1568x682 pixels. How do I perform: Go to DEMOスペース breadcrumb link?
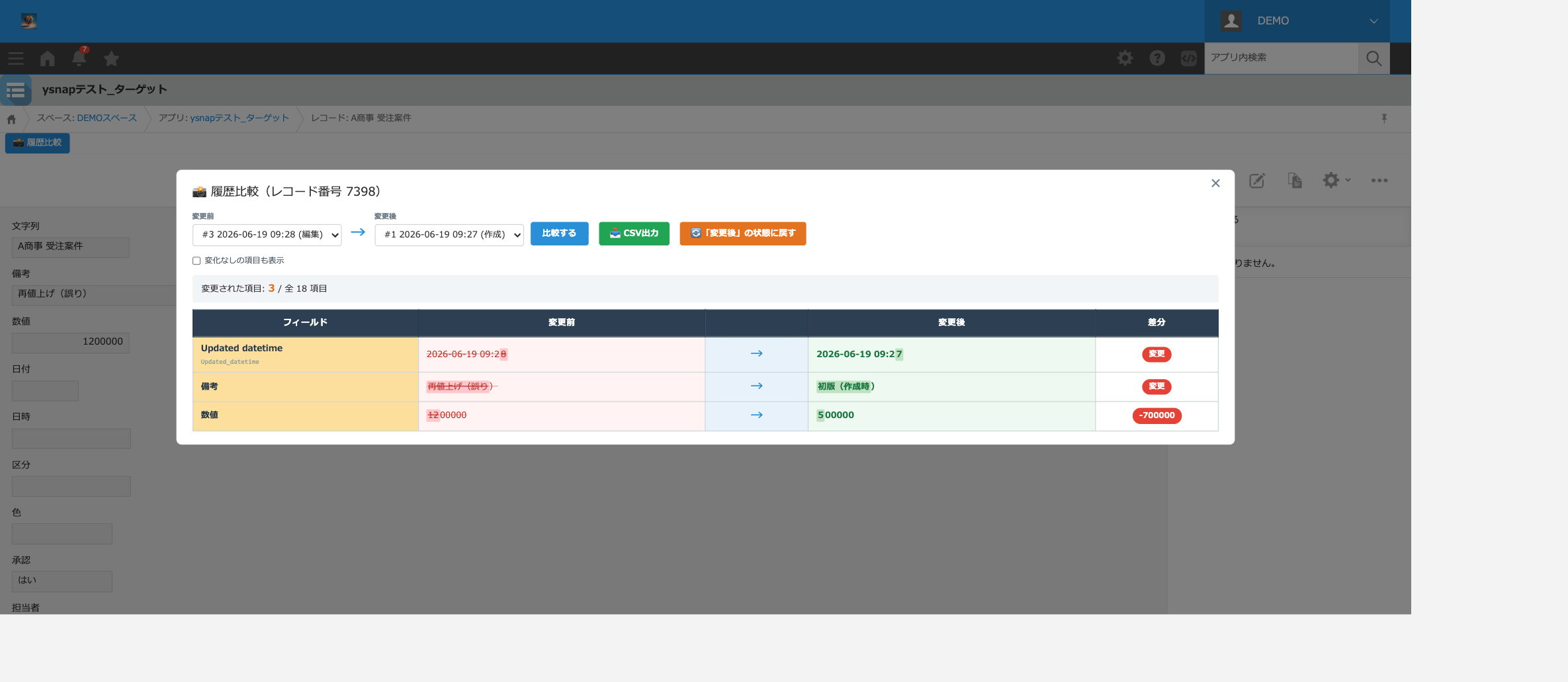point(107,118)
